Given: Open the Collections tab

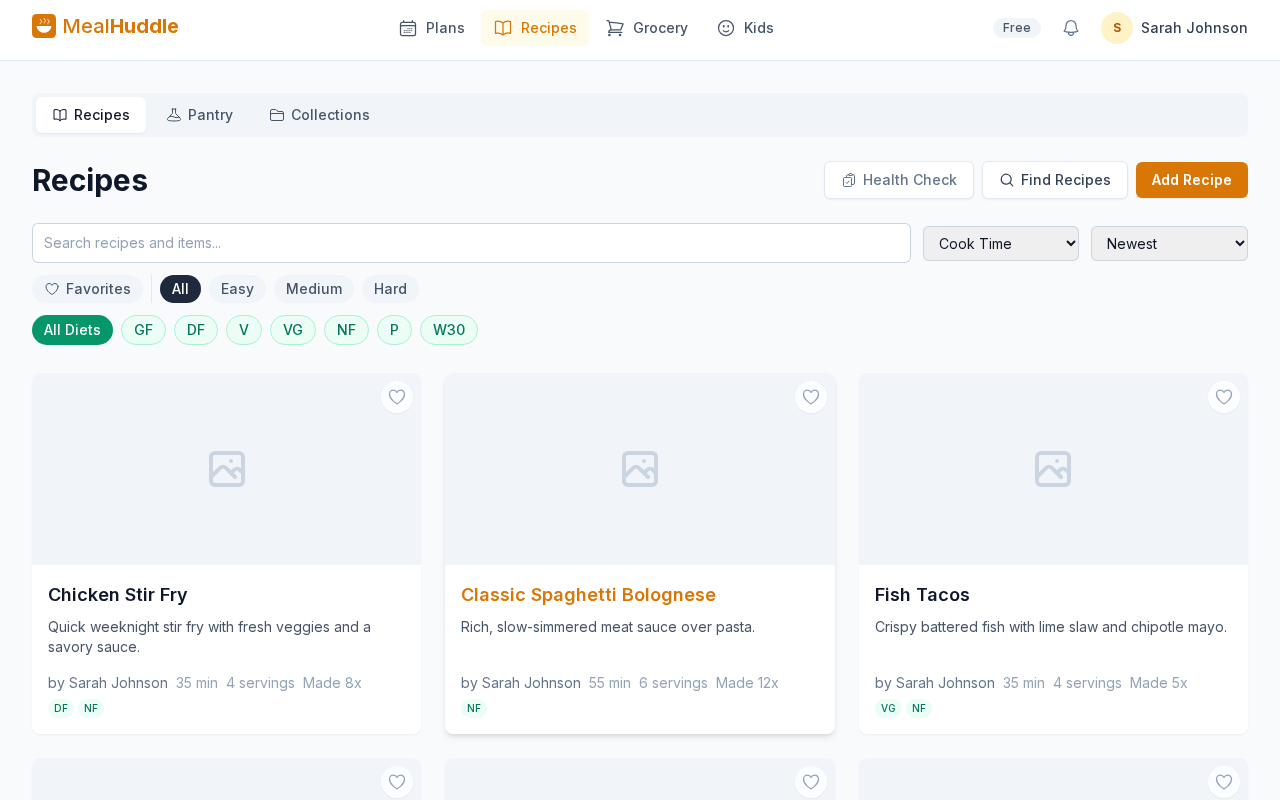Looking at the screenshot, I should click(x=319, y=114).
